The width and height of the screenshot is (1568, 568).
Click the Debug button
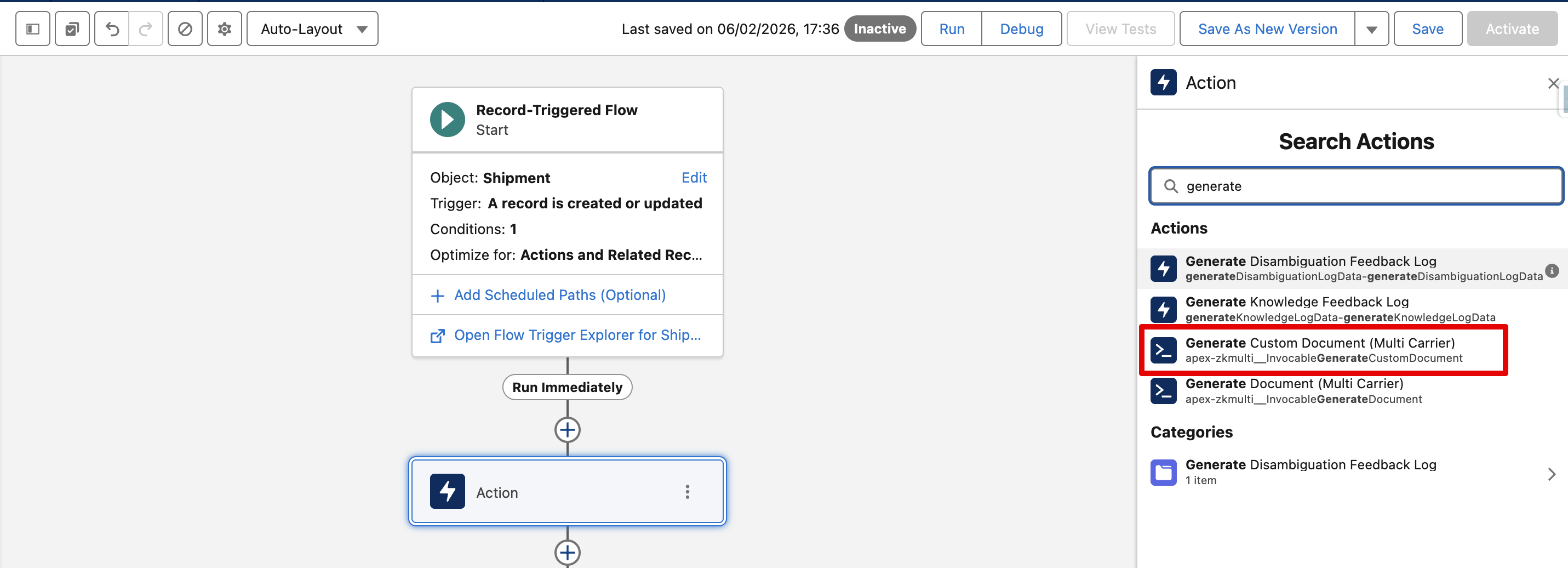click(1021, 29)
